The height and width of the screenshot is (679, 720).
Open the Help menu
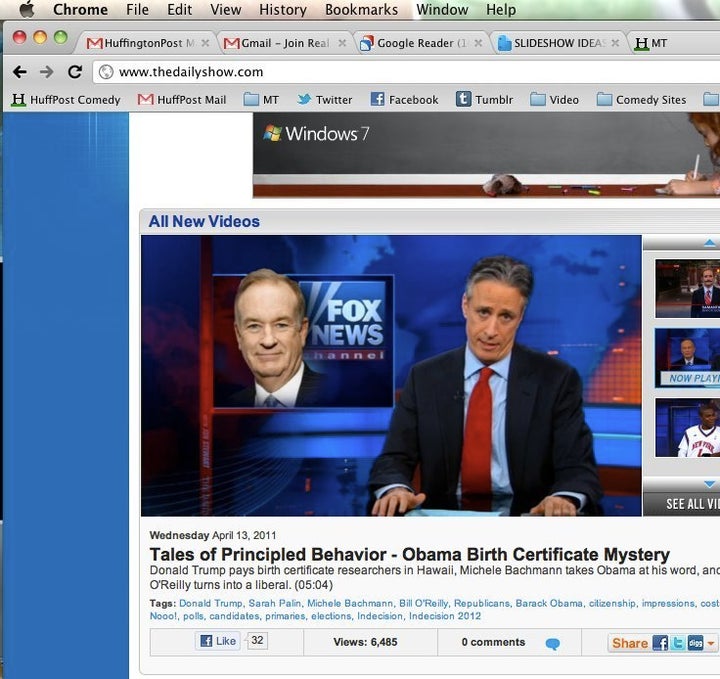[501, 10]
